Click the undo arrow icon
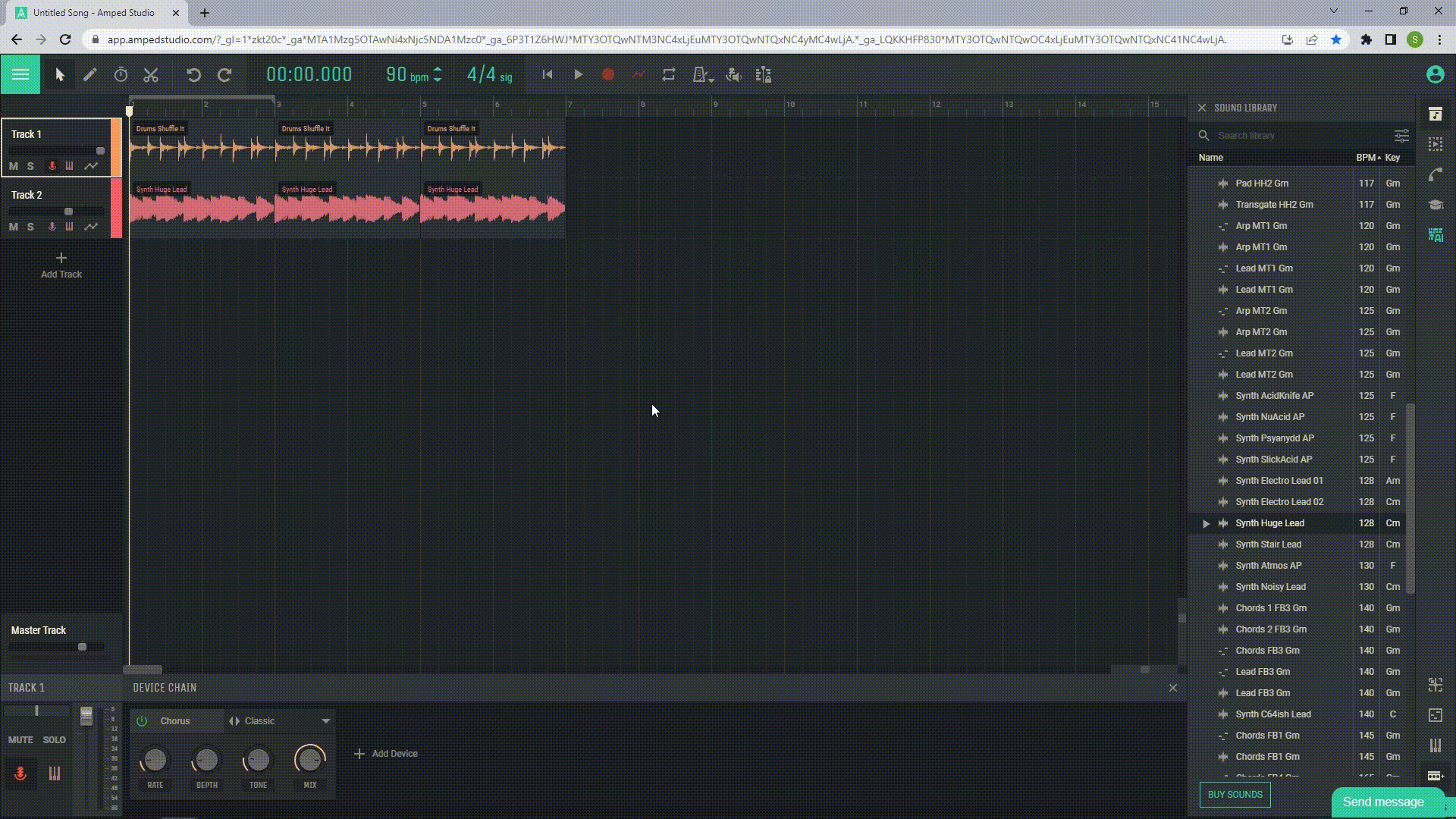This screenshot has width=1456, height=819. (195, 74)
